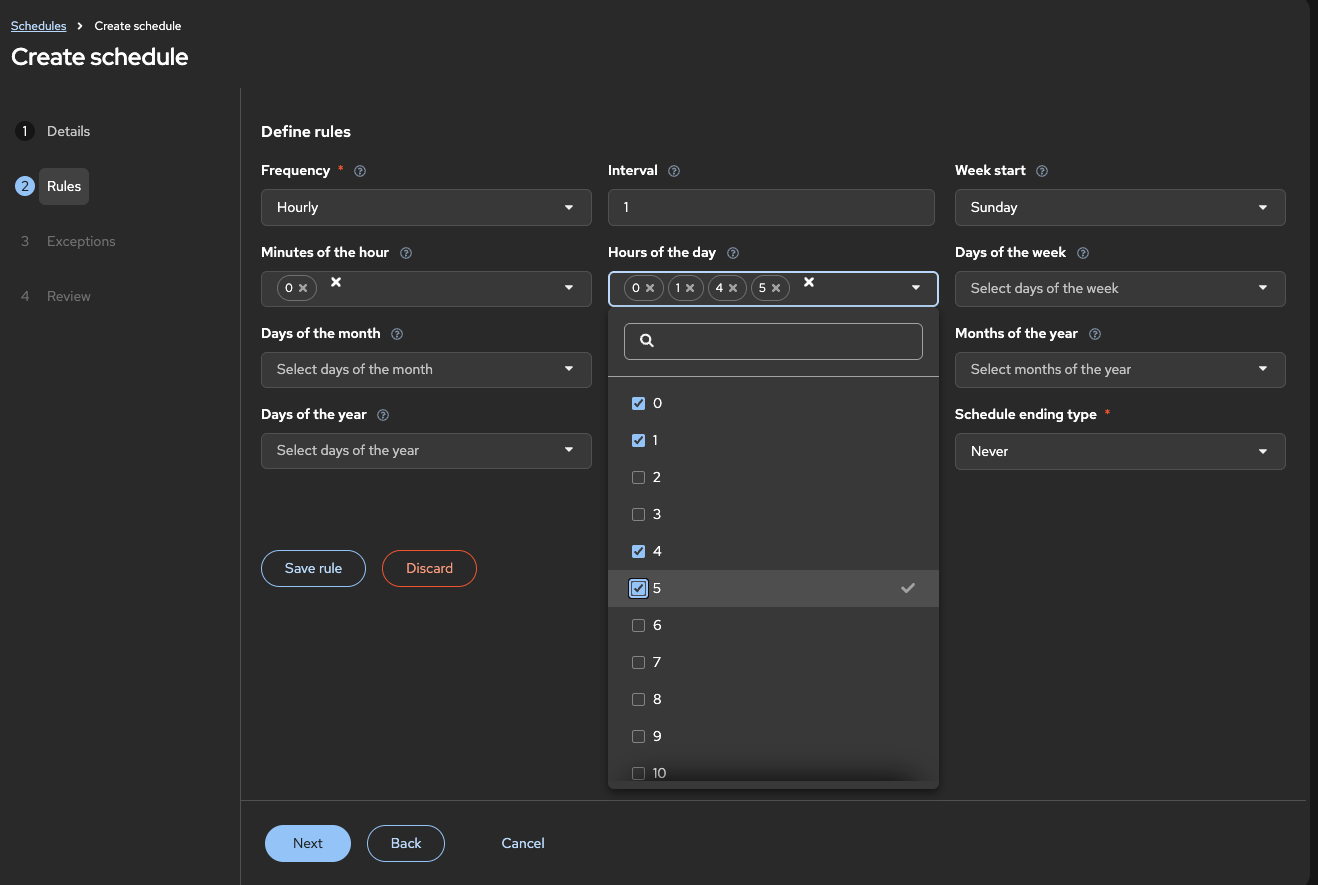Screen dimensions: 1318x885
Task: Expand the Days of the week dropdown
Action: (1120, 288)
